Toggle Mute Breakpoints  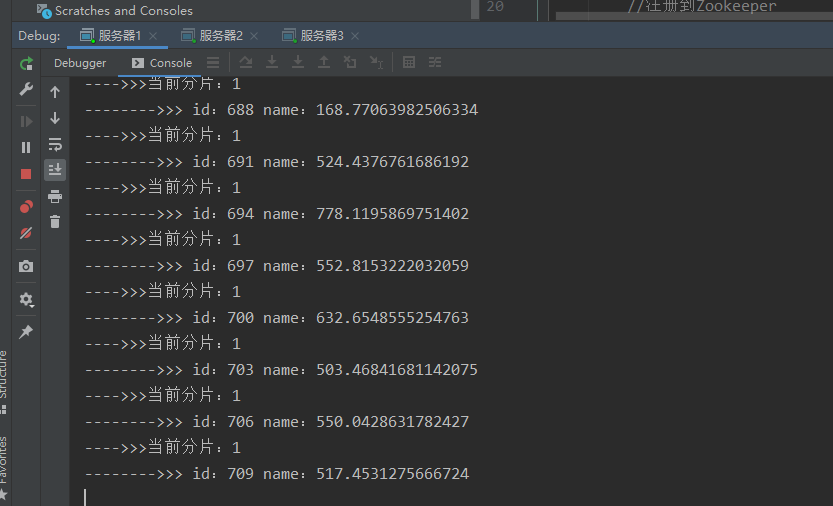[26, 233]
